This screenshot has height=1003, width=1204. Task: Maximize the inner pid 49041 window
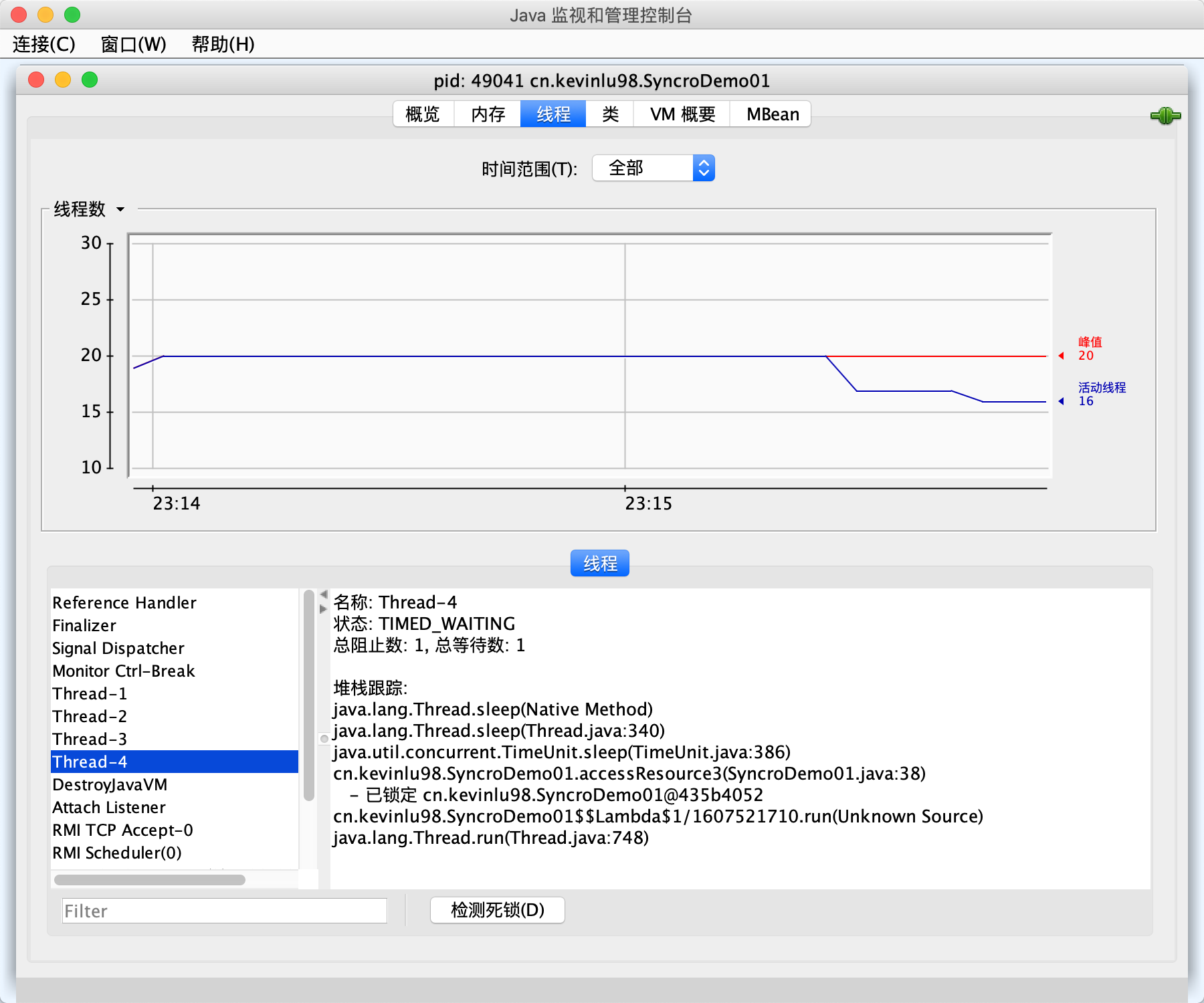[x=90, y=80]
